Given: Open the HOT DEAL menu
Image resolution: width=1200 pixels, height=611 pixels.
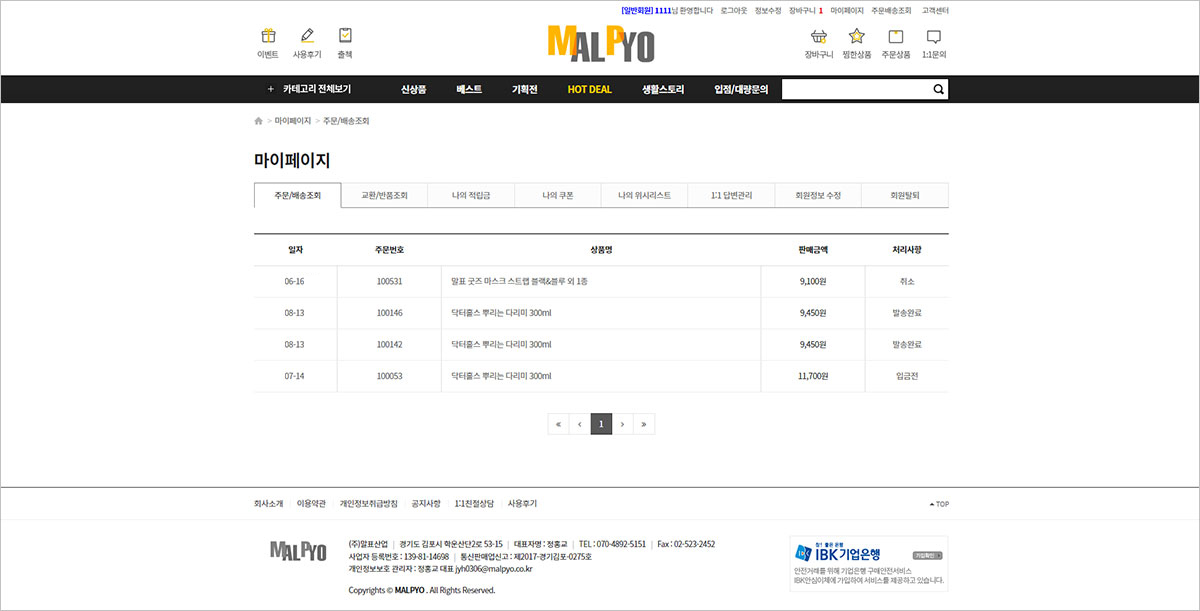Looking at the screenshot, I should coord(590,89).
